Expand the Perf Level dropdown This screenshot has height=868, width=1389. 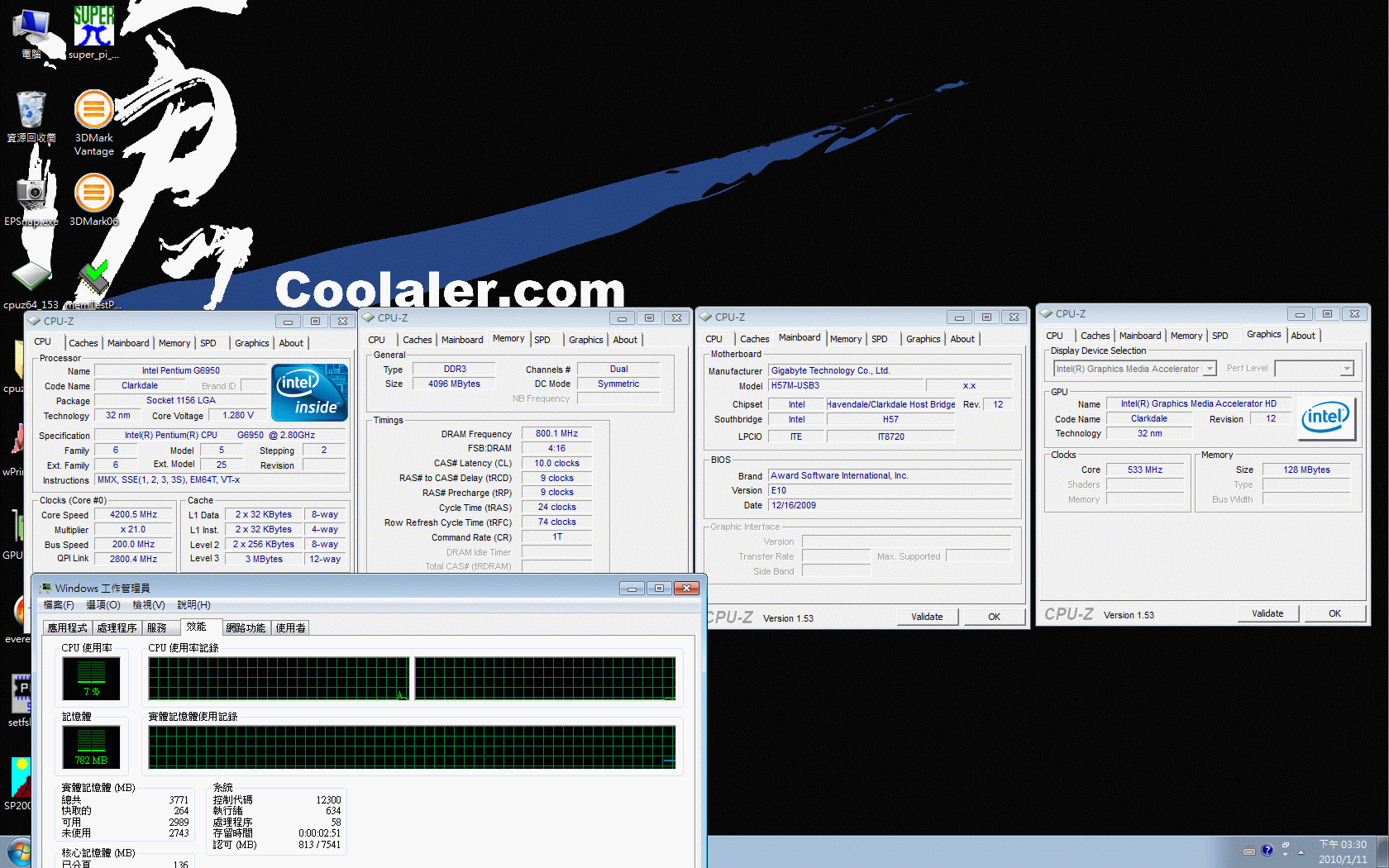tap(1347, 369)
